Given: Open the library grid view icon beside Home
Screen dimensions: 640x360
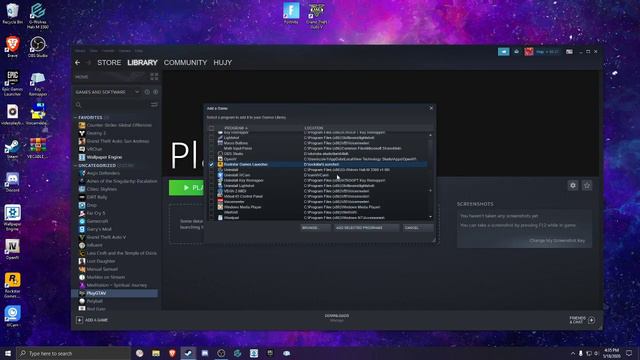Looking at the screenshot, I should point(154,76).
